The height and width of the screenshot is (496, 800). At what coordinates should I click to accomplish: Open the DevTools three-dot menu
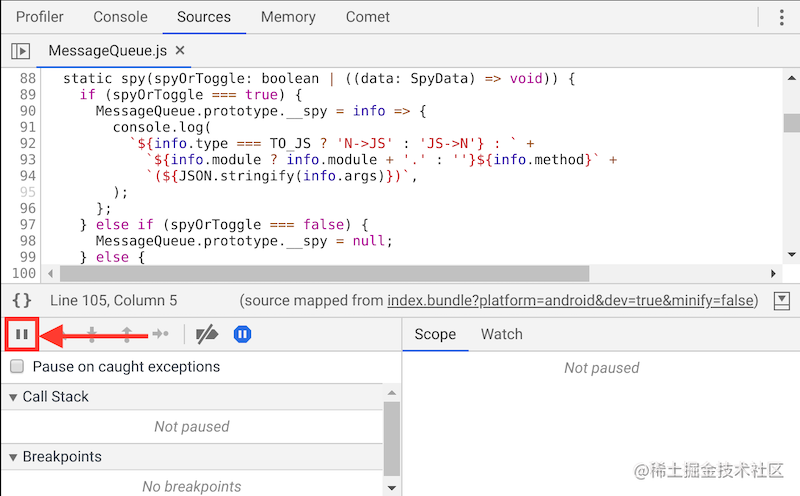click(782, 17)
